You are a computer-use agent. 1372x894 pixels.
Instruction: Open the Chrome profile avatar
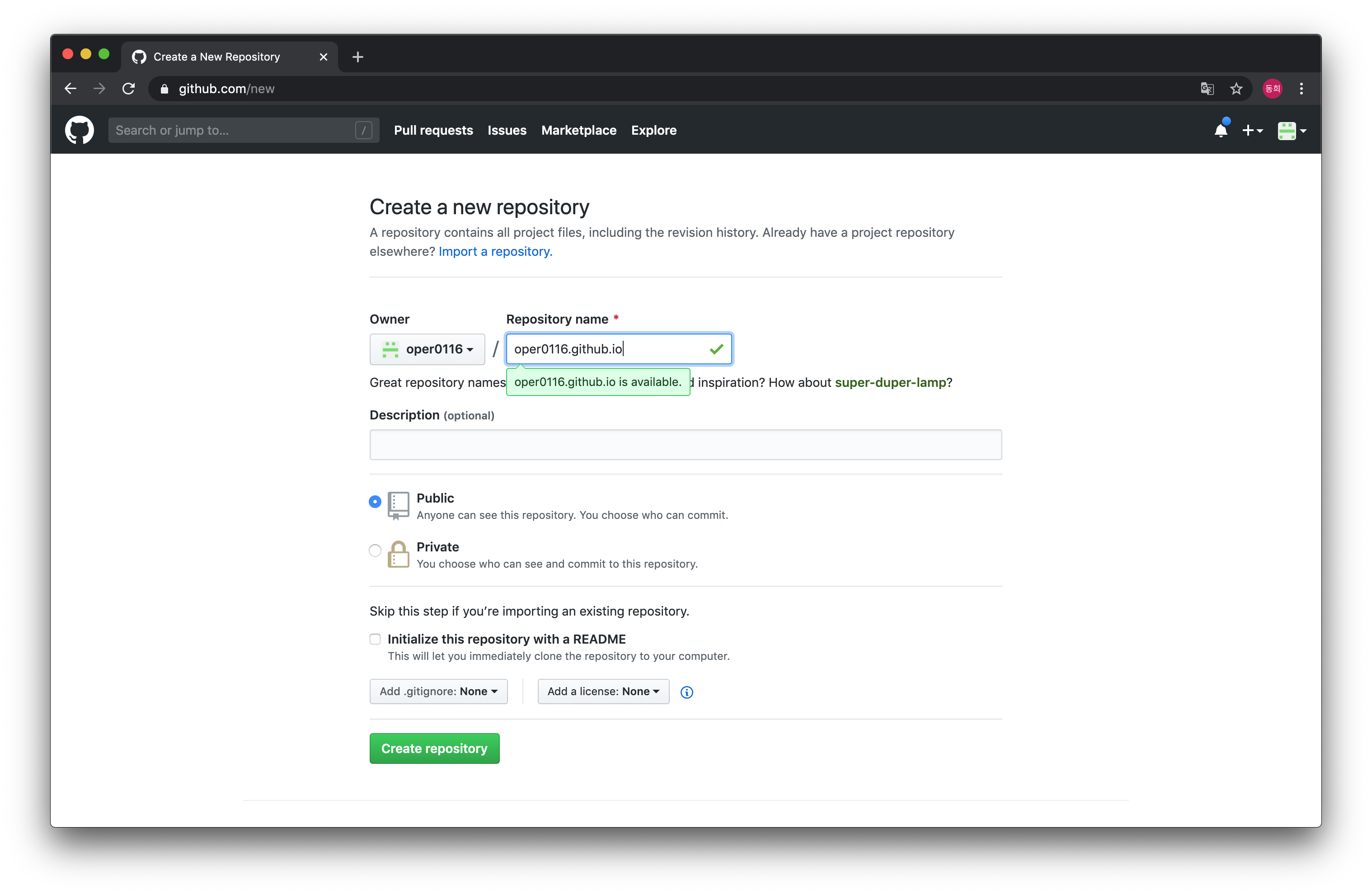click(x=1272, y=89)
